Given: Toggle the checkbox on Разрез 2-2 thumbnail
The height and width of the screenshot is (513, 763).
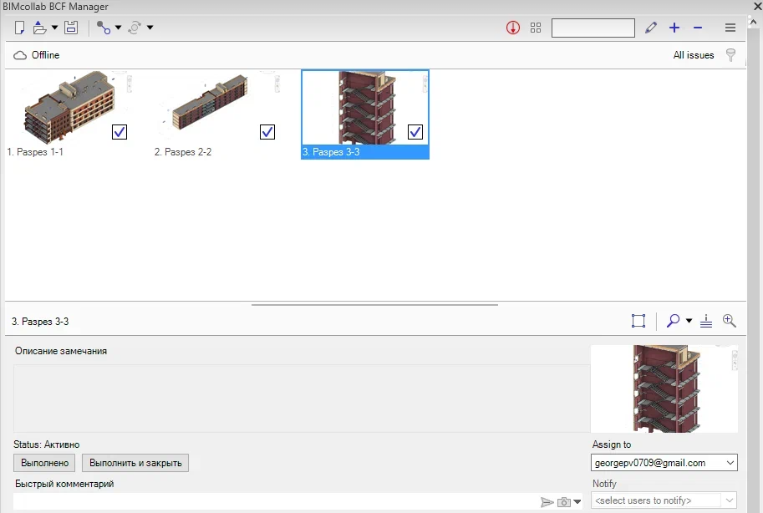Looking at the screenshot, I should (x=267, y=132).
